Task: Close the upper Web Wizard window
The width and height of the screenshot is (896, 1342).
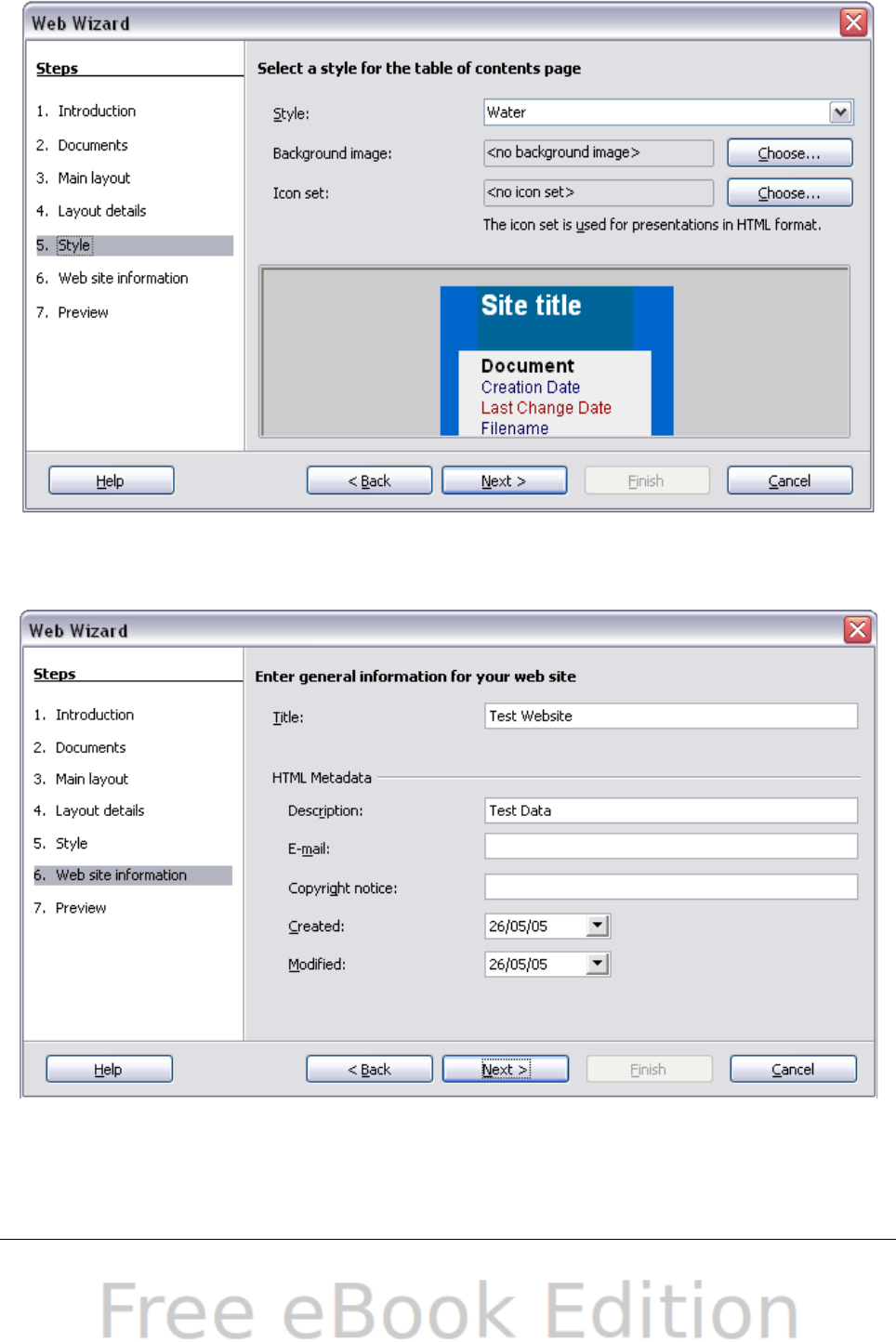Action: 853,22
